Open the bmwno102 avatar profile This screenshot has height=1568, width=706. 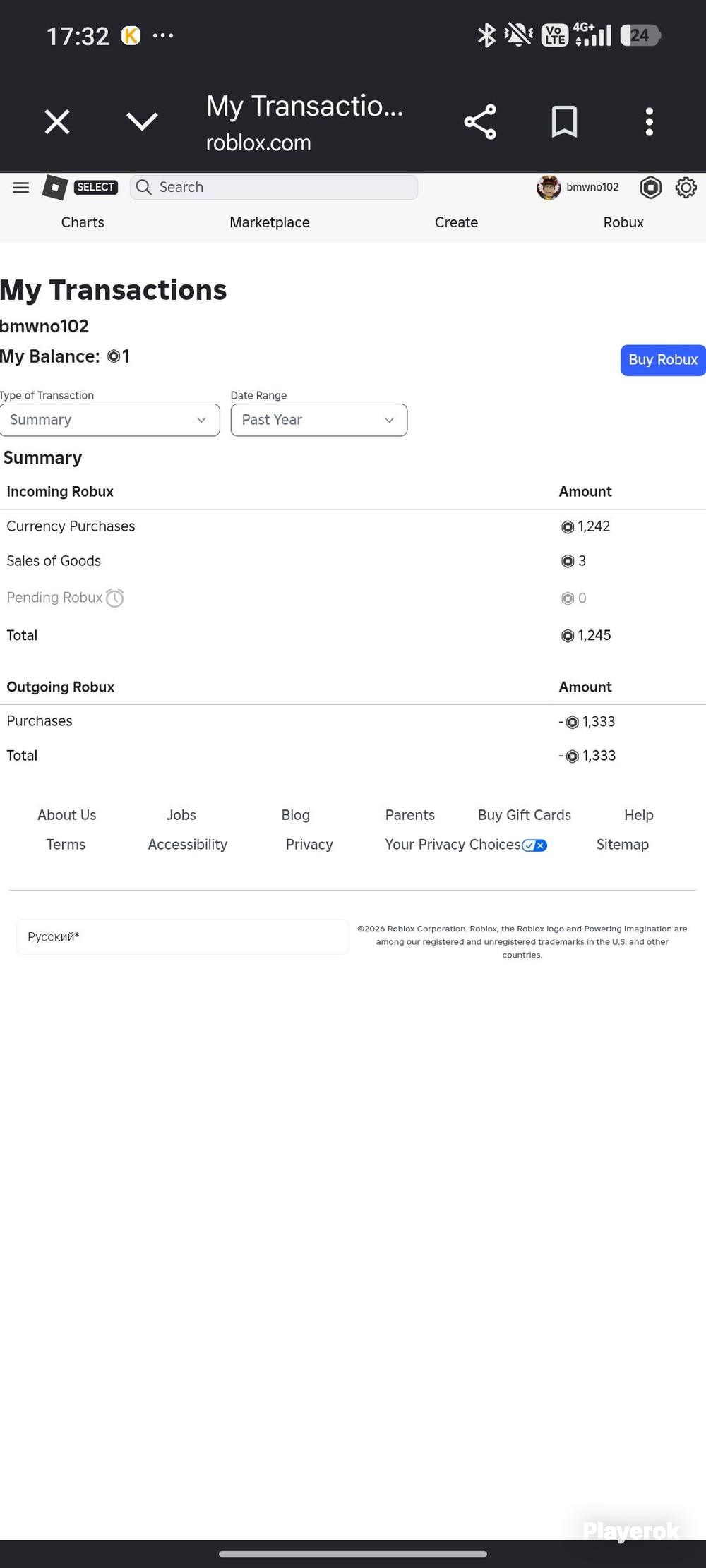pos(549,188)
